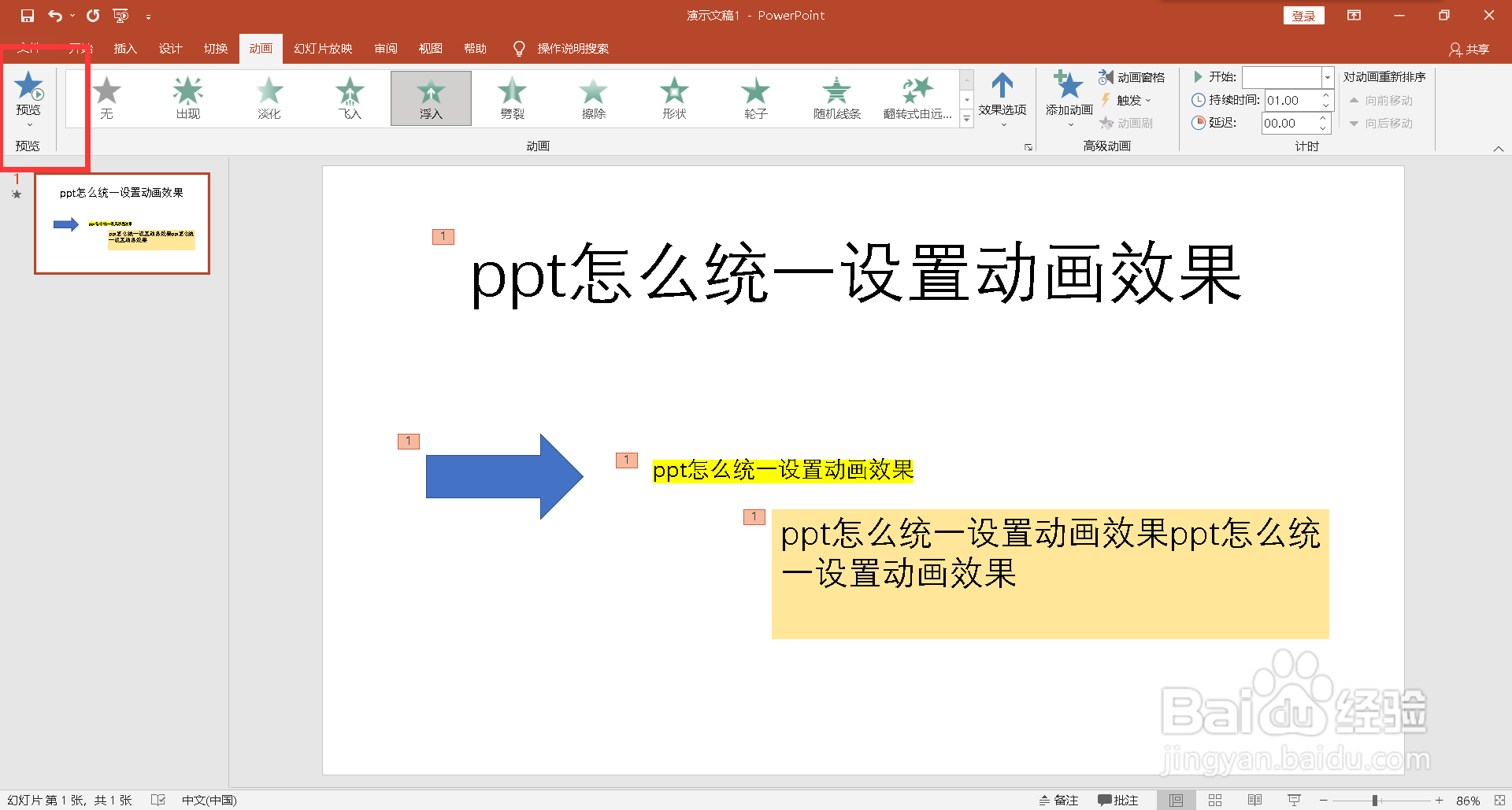1512x810 pixels.
Task: Click Tell Me search (操作说明搜索)
Action: [561, 49]
